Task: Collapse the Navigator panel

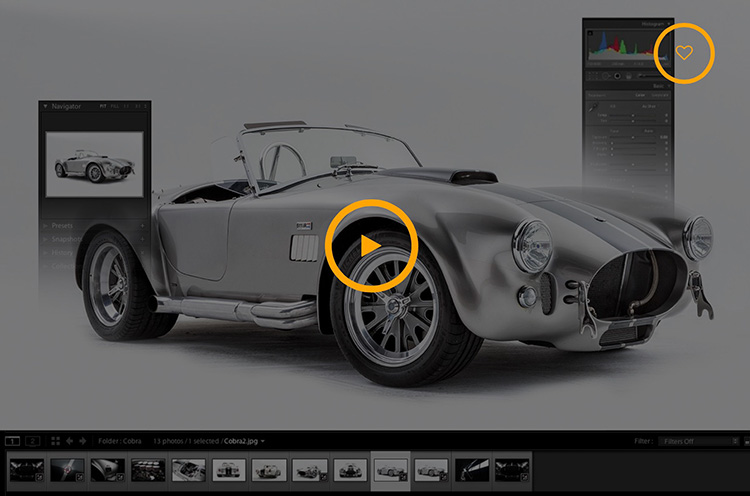Action: 46,105
